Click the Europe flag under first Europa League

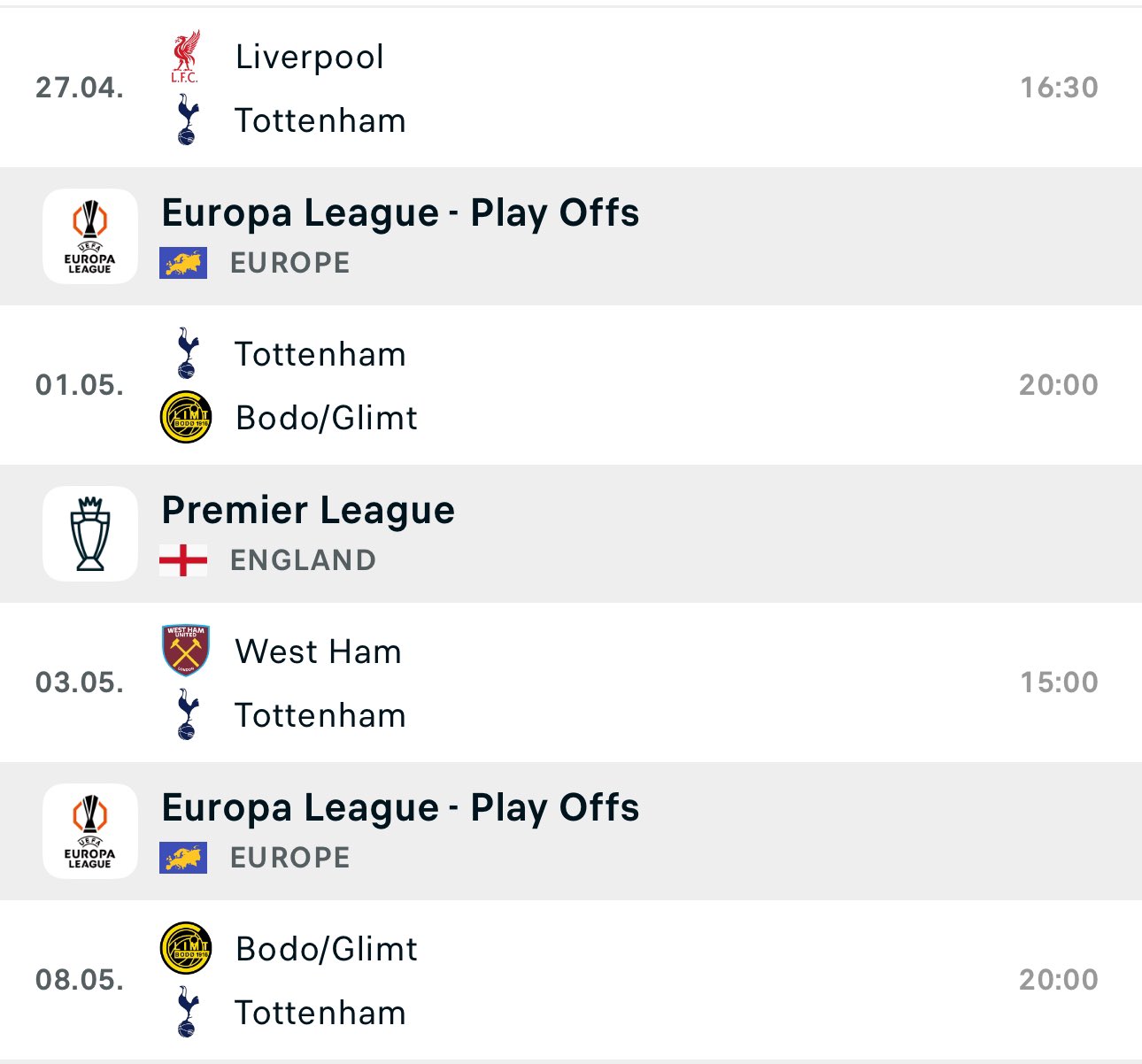(x=183, y=263)
